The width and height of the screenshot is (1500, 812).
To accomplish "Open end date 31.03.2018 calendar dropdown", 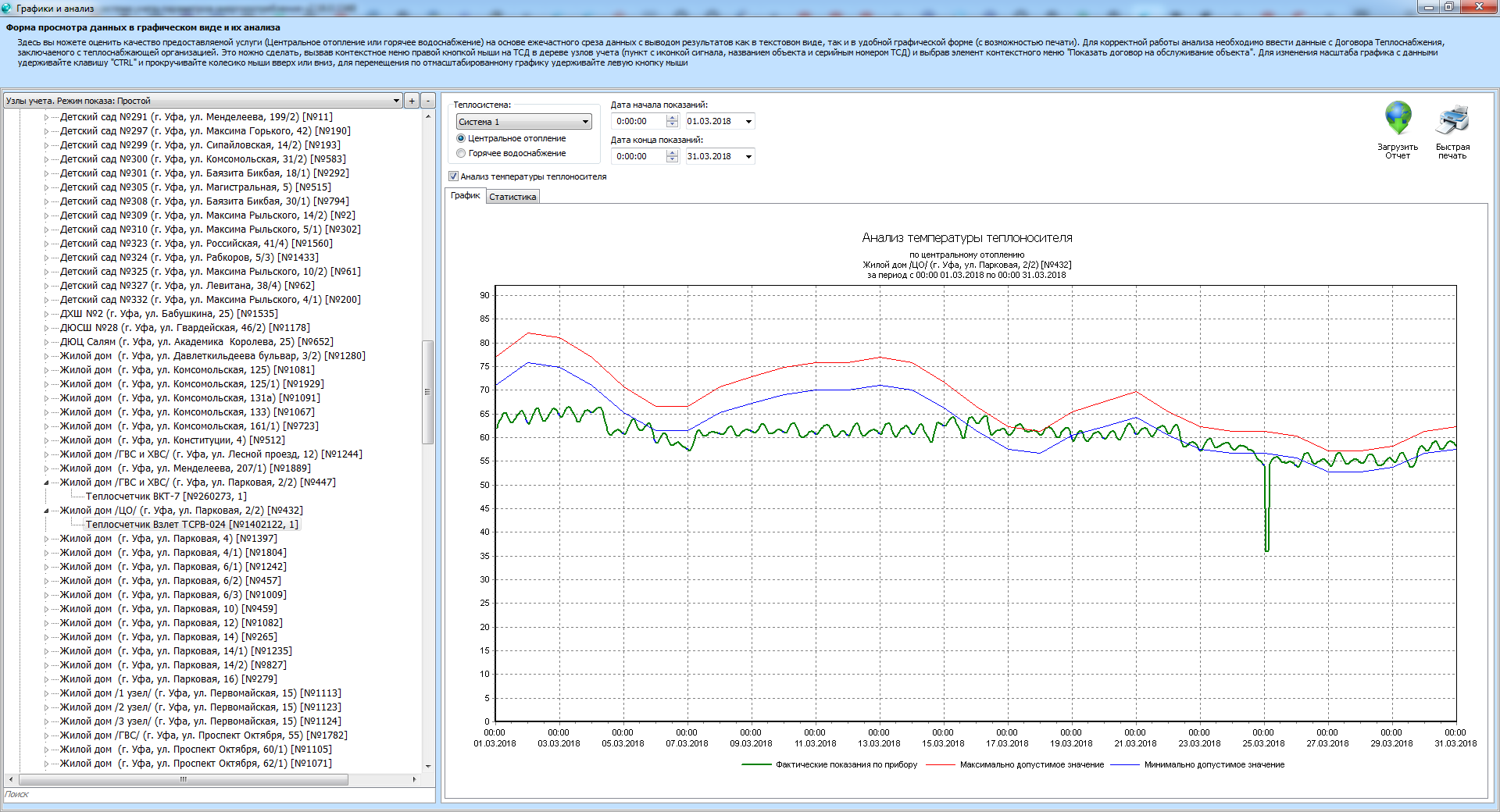I will [x=748, y=156].
